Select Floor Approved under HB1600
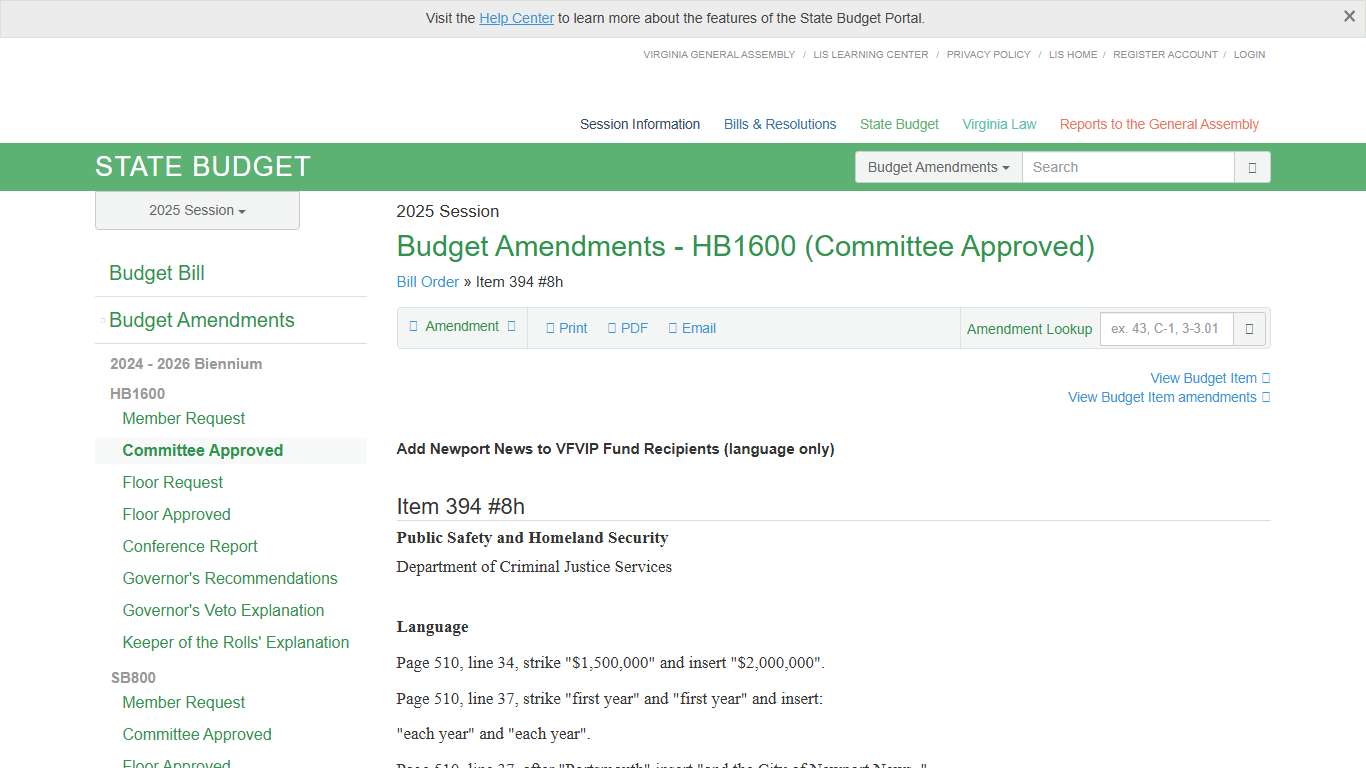1366x768 pixels. (x=176, y=514)
